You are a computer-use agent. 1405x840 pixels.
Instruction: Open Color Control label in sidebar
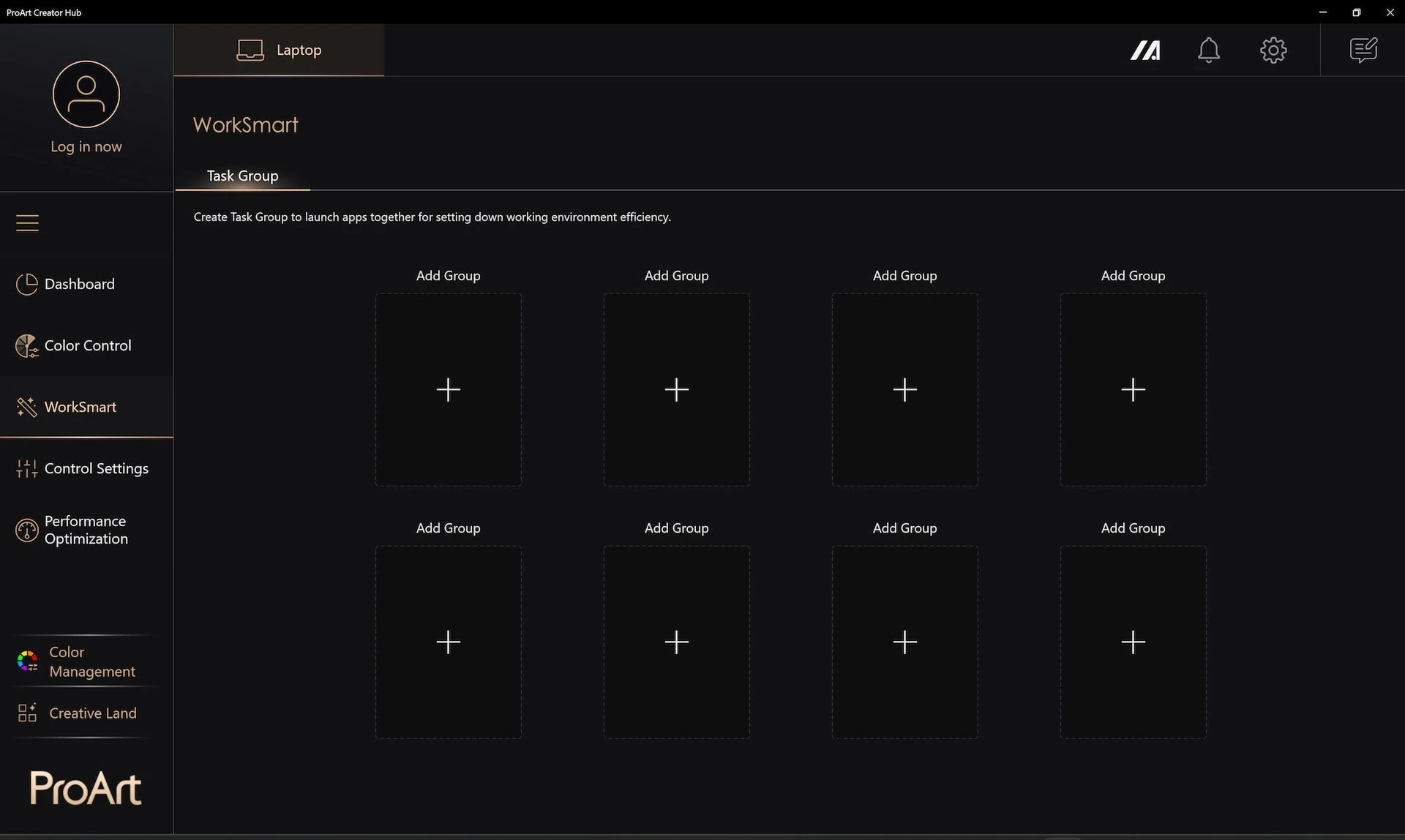pos(88,345)
